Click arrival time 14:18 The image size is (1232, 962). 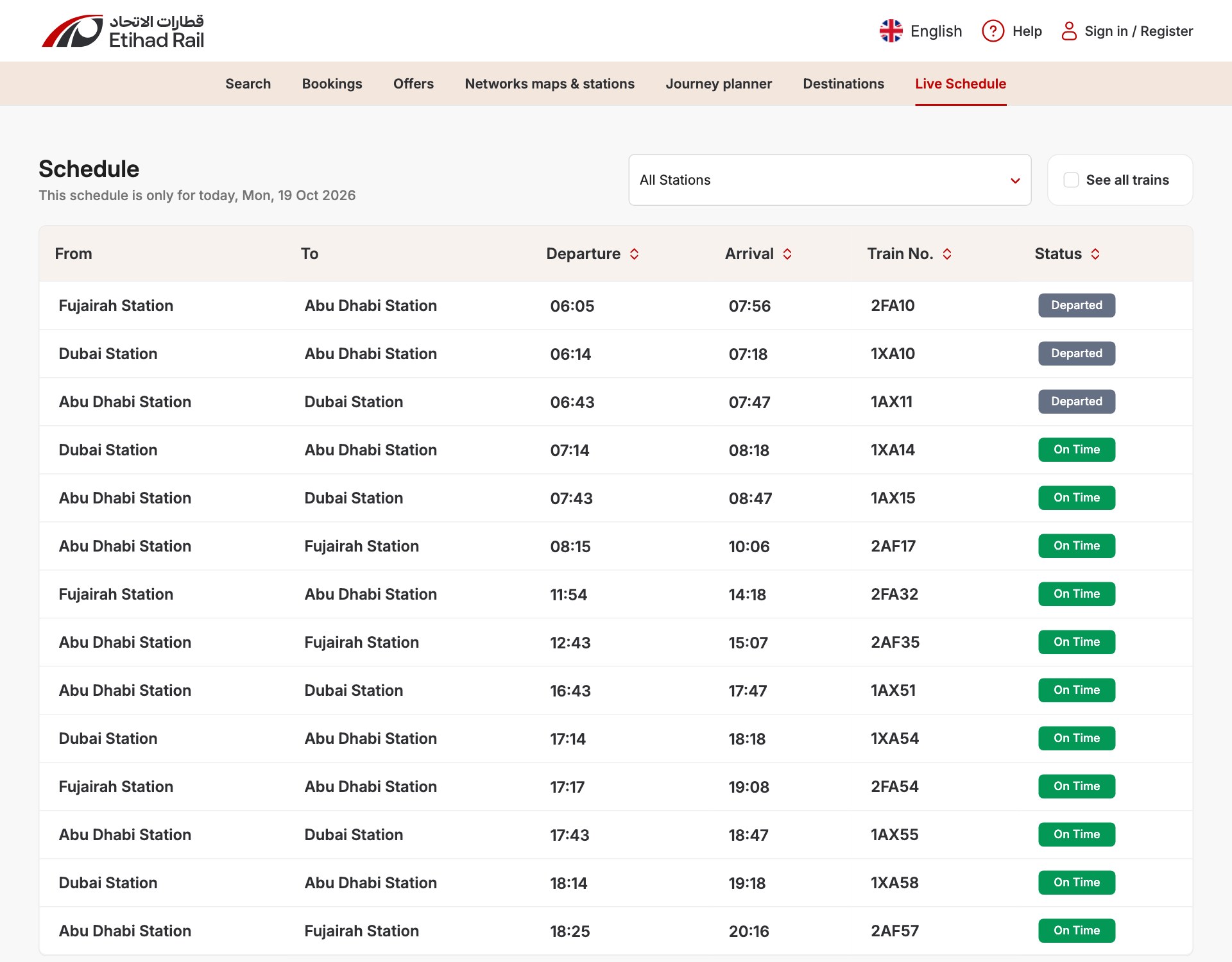click(x=747, y=595)
